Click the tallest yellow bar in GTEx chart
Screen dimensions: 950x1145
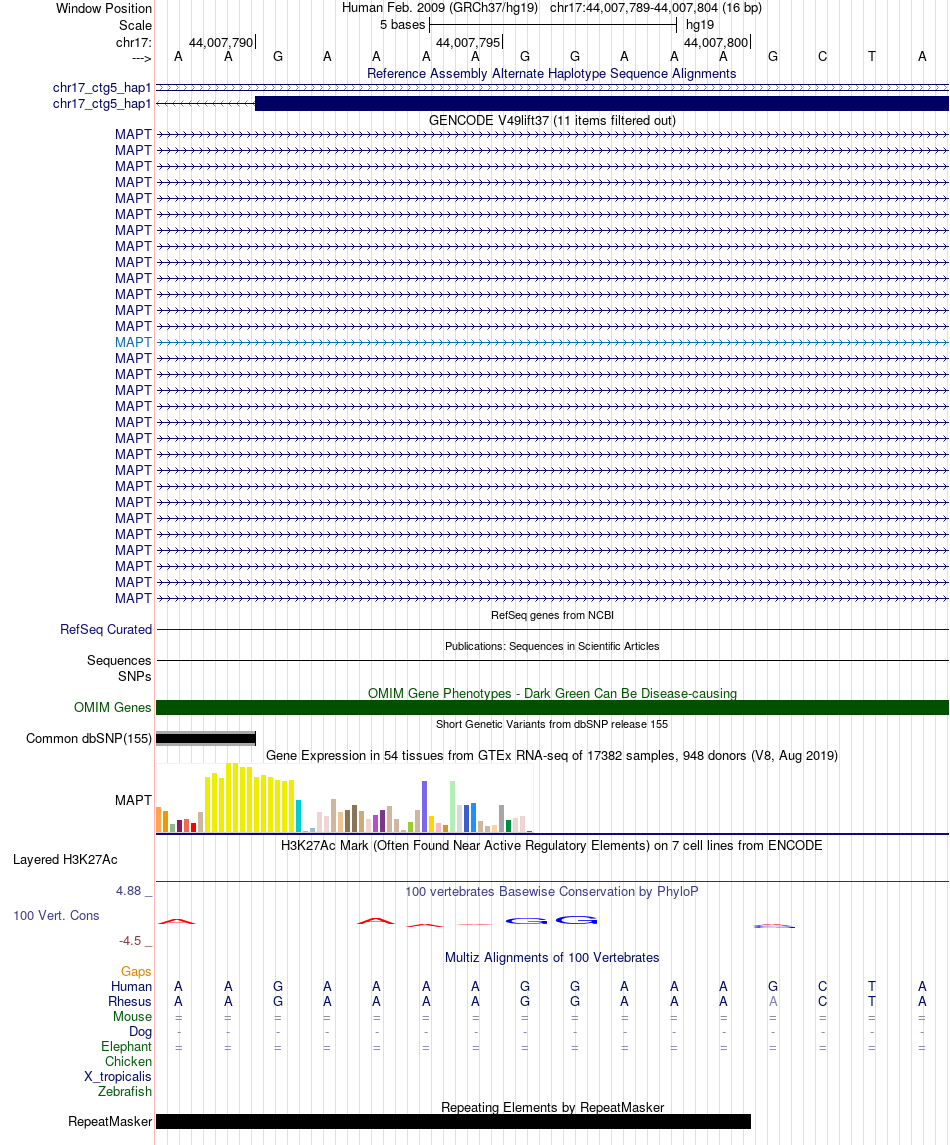(229, 797)
